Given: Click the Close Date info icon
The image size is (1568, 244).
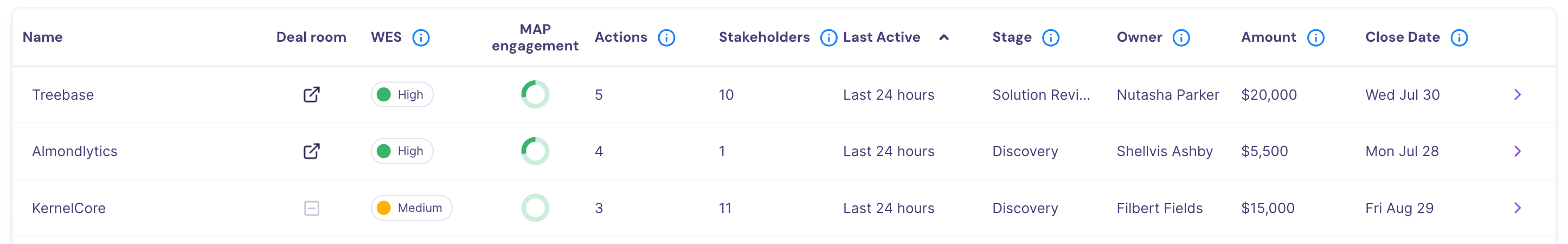Looking at the screenshot, I should 1459,38.
